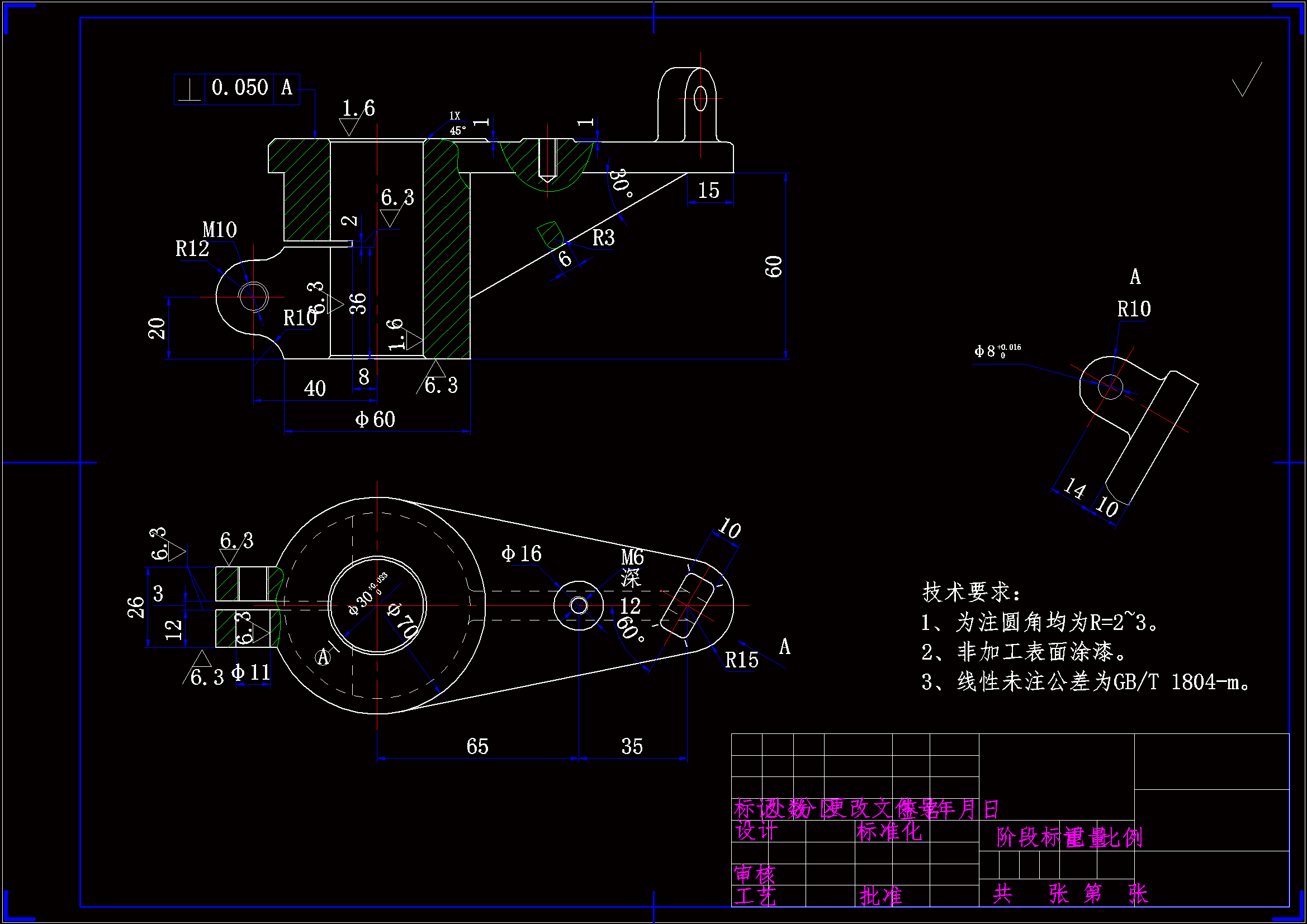
Task: Select the M10 thread label
Action: (x=219, y=230)
